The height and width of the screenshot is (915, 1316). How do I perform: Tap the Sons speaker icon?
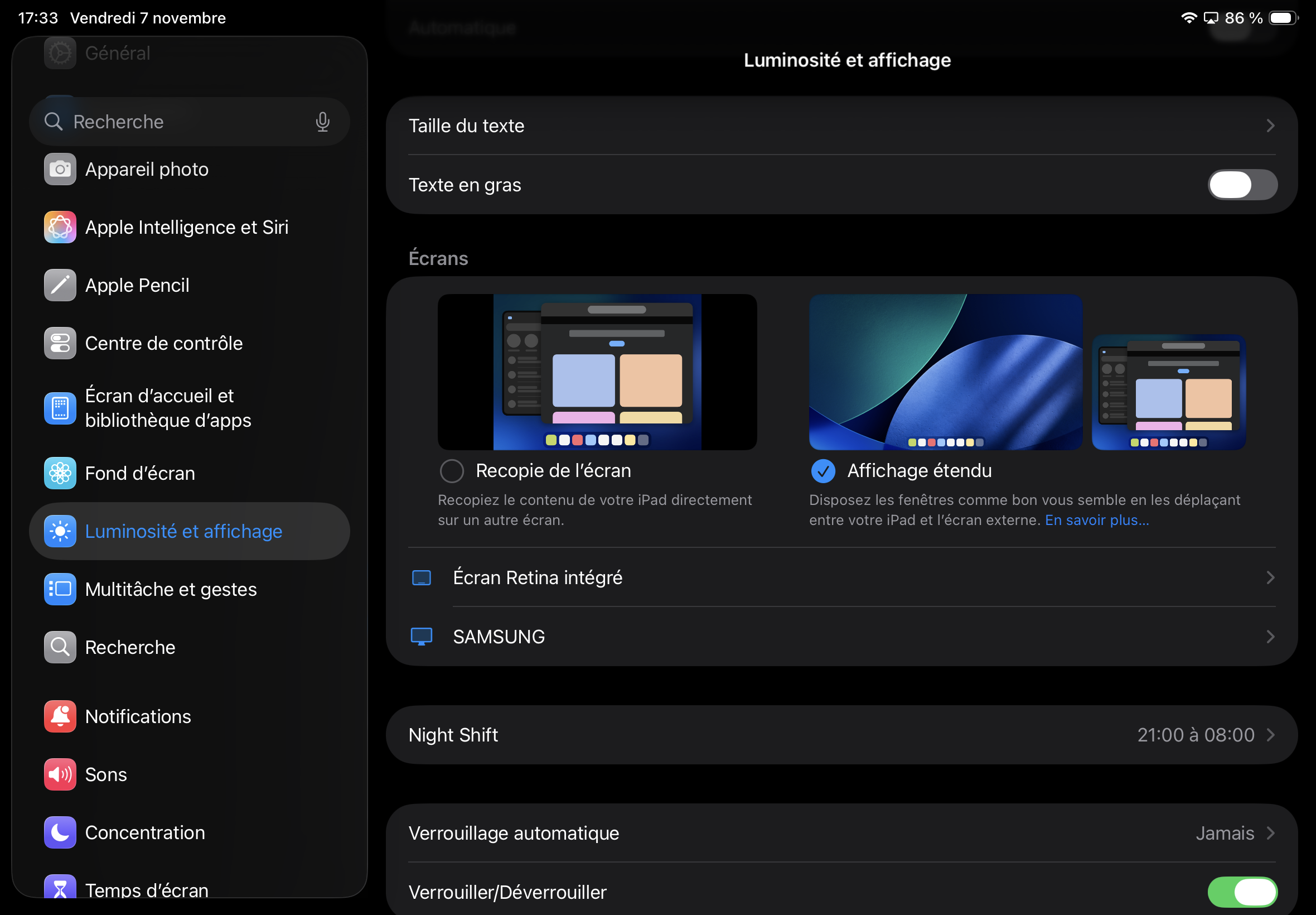click(x=60, y=774)
